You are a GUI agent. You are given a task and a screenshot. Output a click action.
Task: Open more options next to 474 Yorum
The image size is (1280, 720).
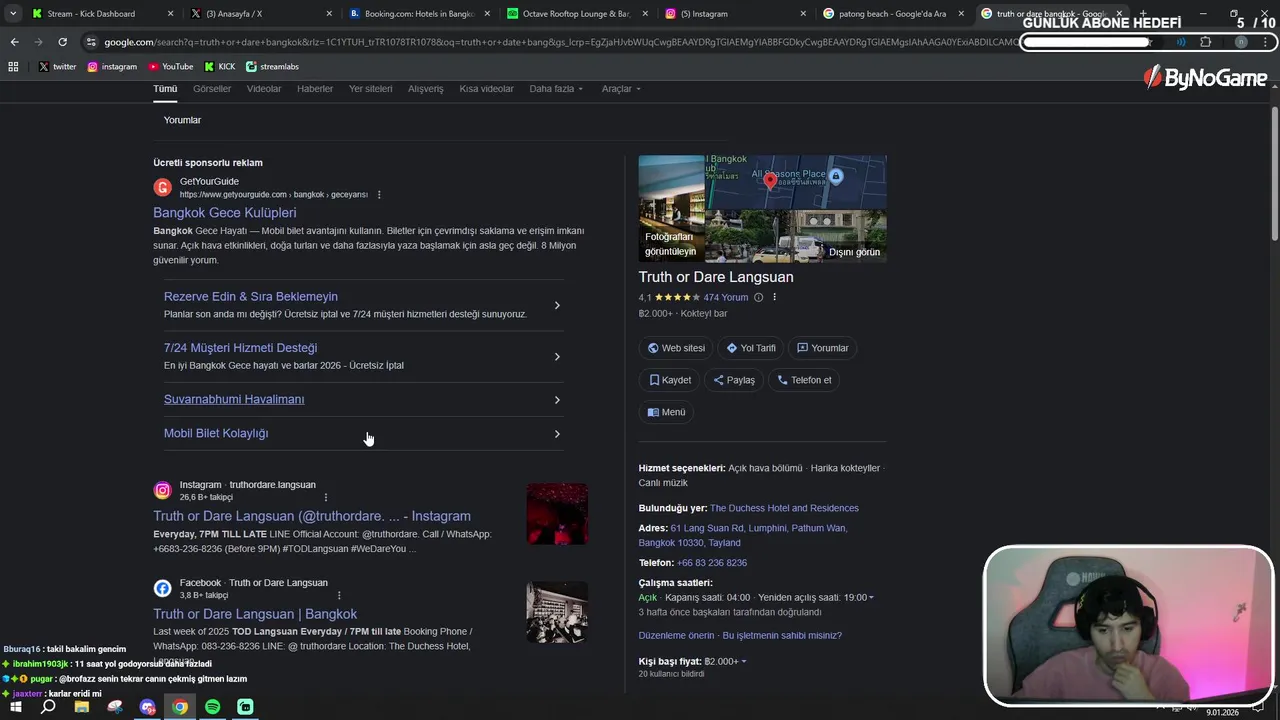[774, 297]
